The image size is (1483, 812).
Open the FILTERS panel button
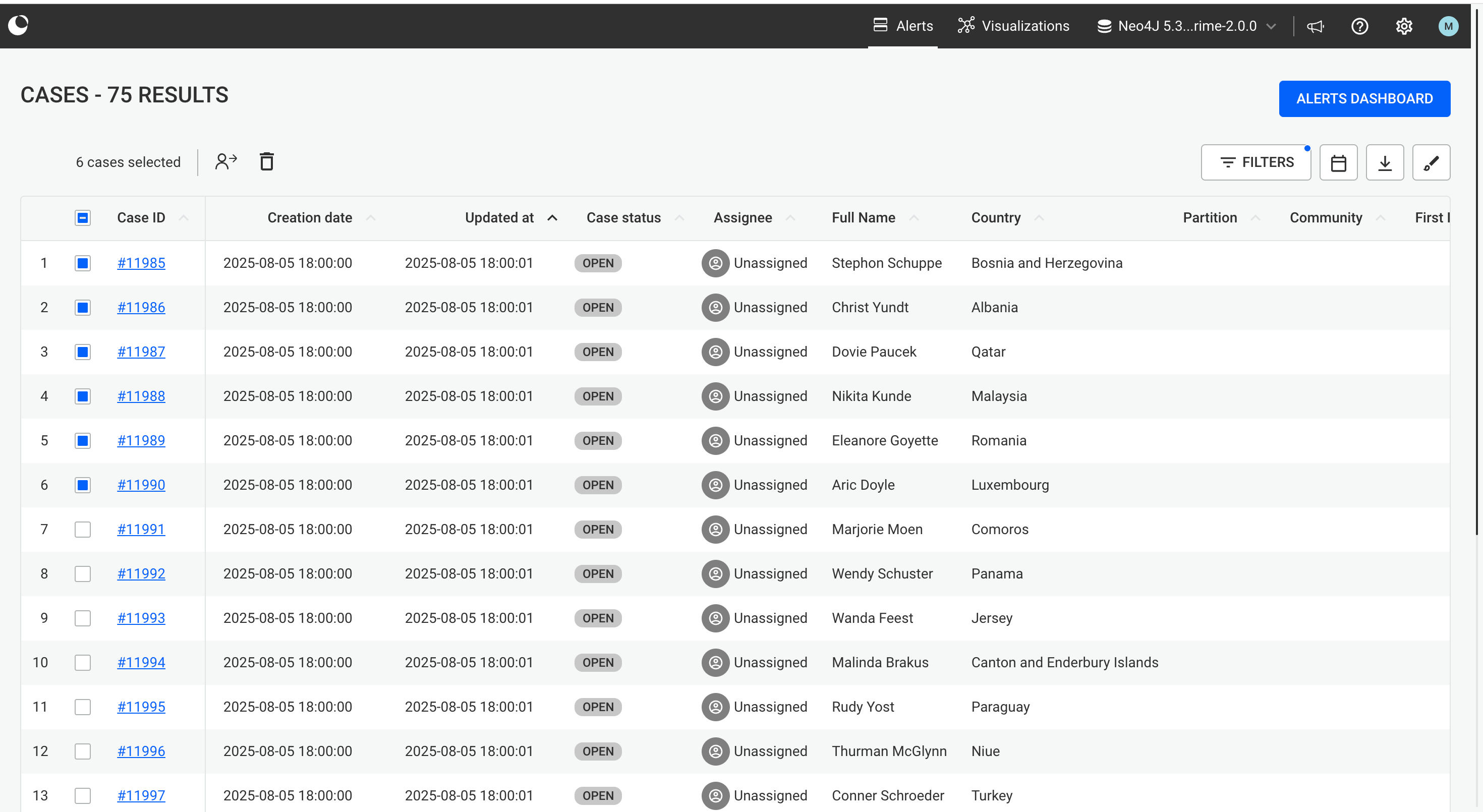coord(1256,163)
